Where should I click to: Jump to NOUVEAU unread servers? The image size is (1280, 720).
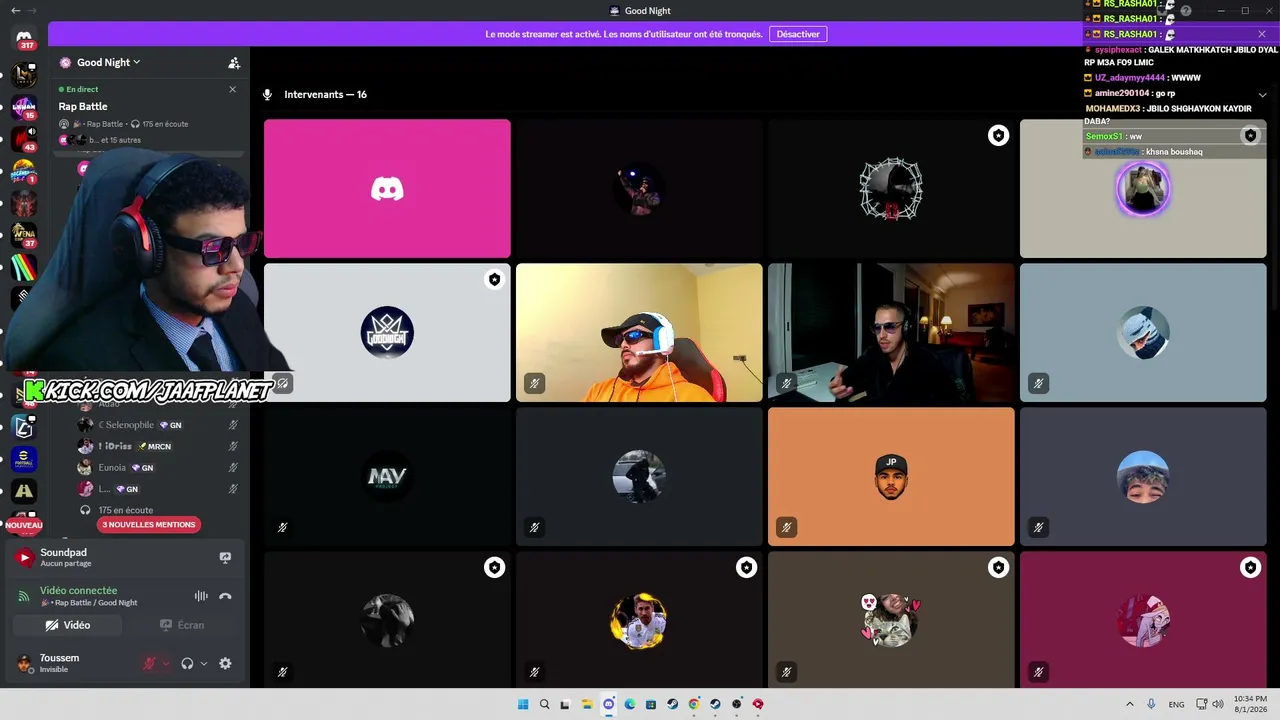(x=24, y=525)
